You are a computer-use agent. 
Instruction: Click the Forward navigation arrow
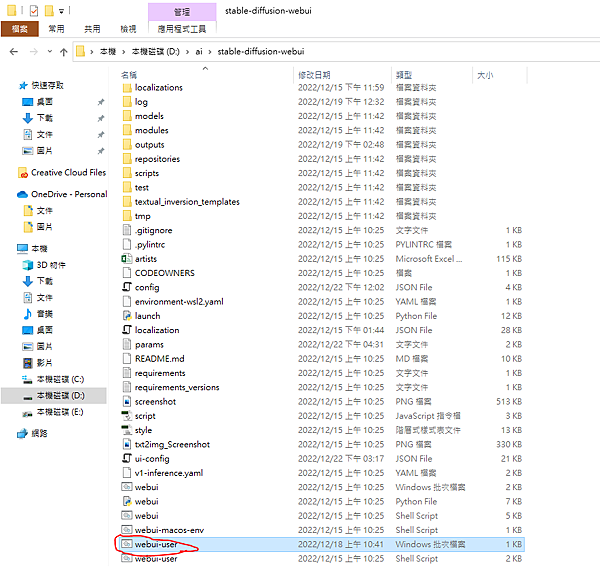click(34, 52)
